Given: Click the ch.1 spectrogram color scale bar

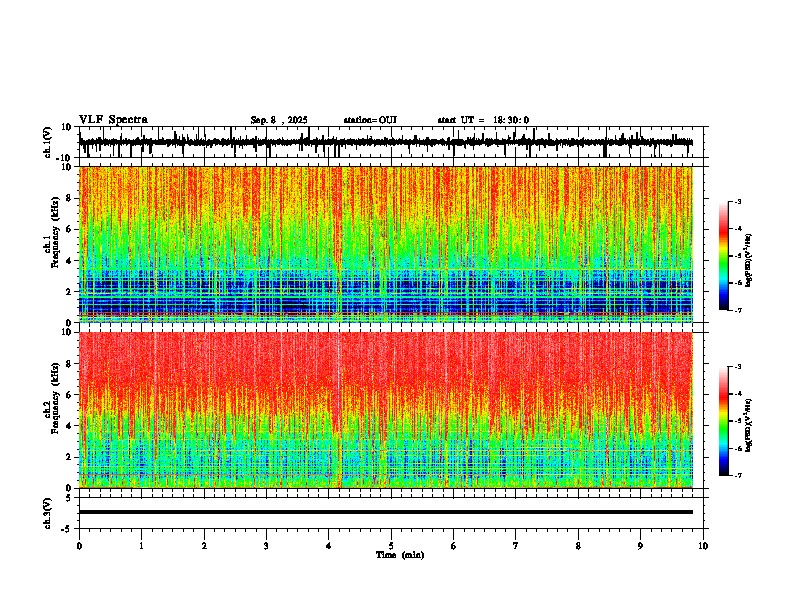Looking at the screenshot, I should click(x=724, y=256).
